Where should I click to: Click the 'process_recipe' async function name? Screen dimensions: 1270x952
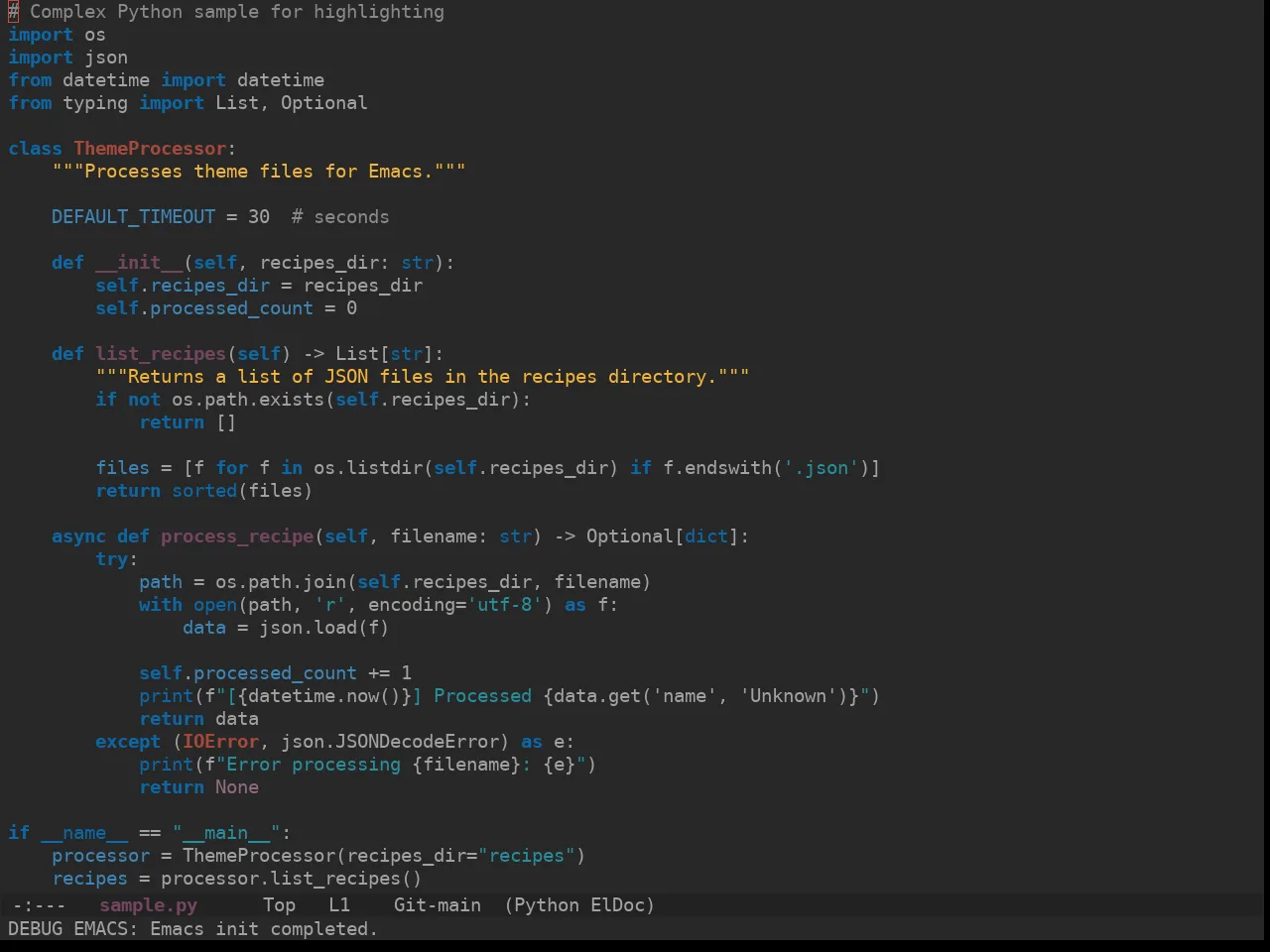[237, 535]
